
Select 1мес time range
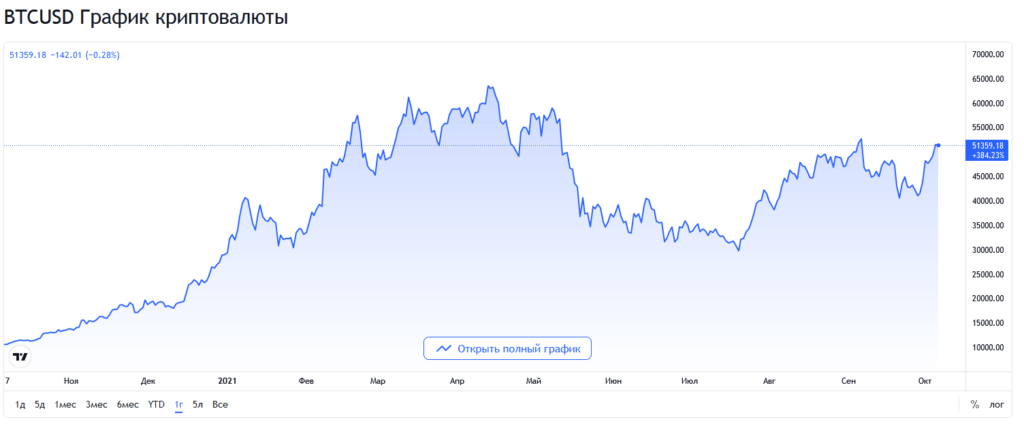point(65,404)
